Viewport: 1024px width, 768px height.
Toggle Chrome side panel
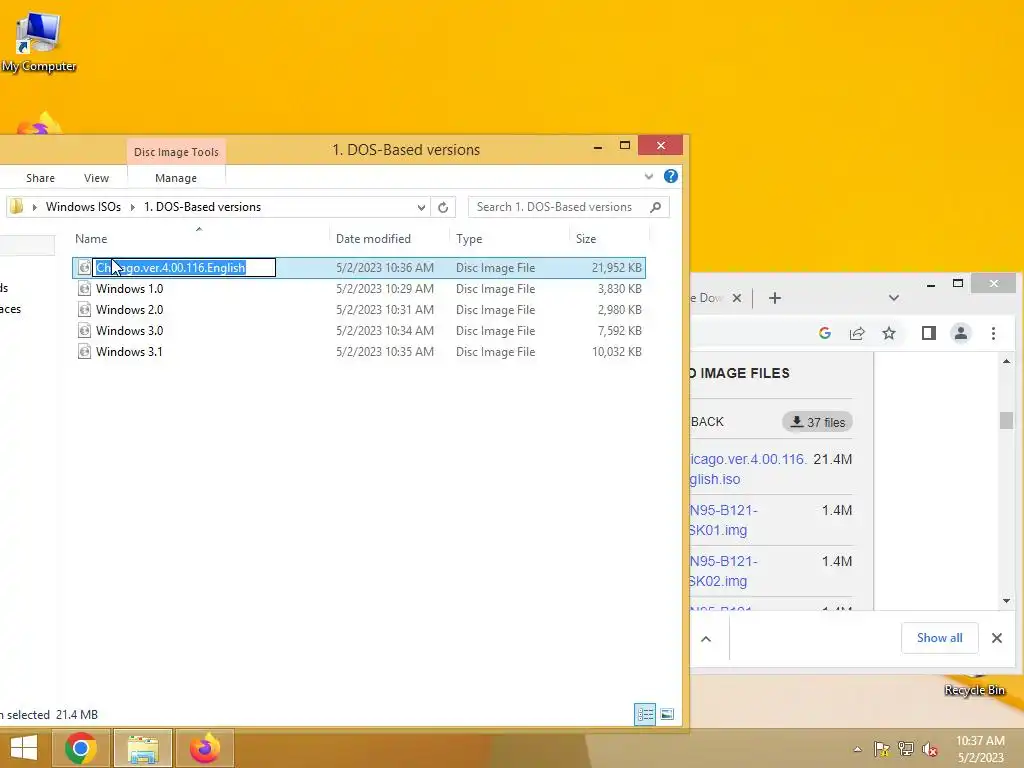point(929,333)
